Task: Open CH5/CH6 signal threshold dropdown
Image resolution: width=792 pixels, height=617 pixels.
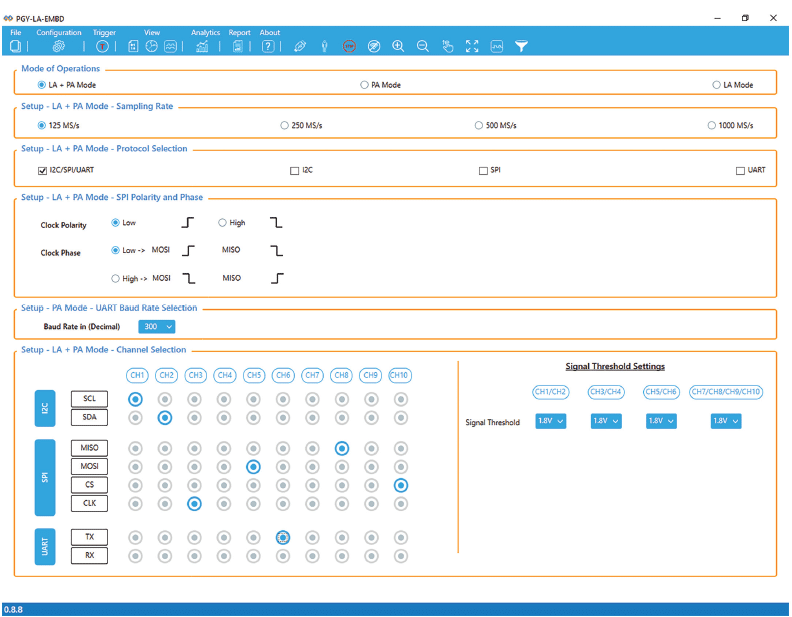Action: (661, 421)
